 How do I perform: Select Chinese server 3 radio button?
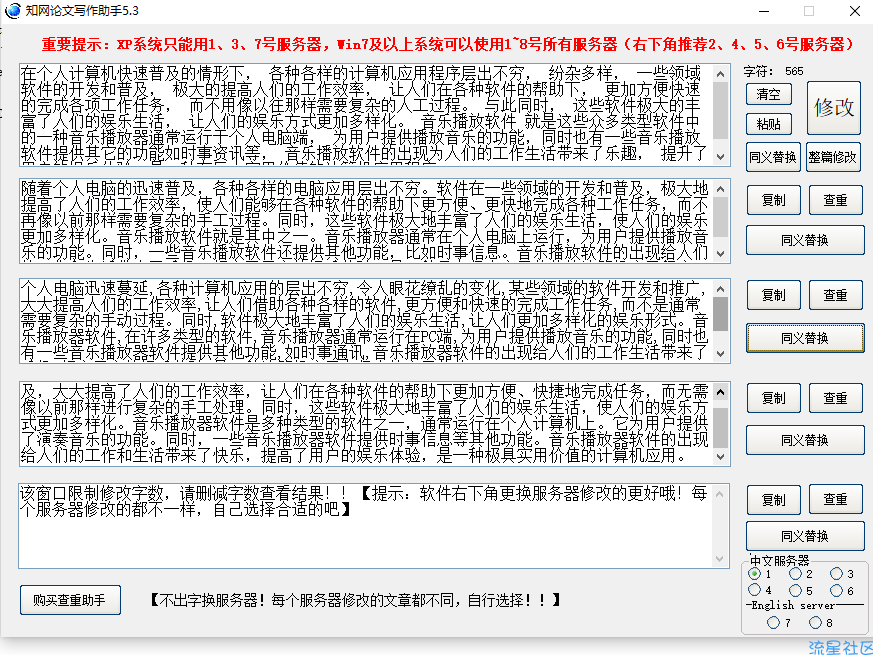tap(836, 574)
